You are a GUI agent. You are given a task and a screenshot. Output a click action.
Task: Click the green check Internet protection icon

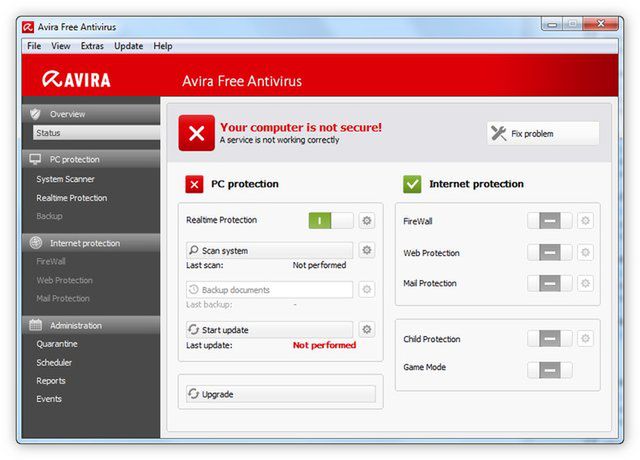pyautogui.click(x=412, y=184)
